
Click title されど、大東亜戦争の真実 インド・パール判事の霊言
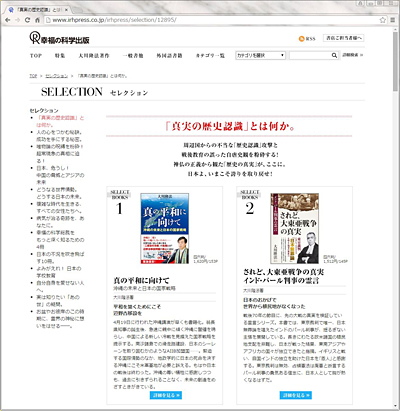(283, 276)
